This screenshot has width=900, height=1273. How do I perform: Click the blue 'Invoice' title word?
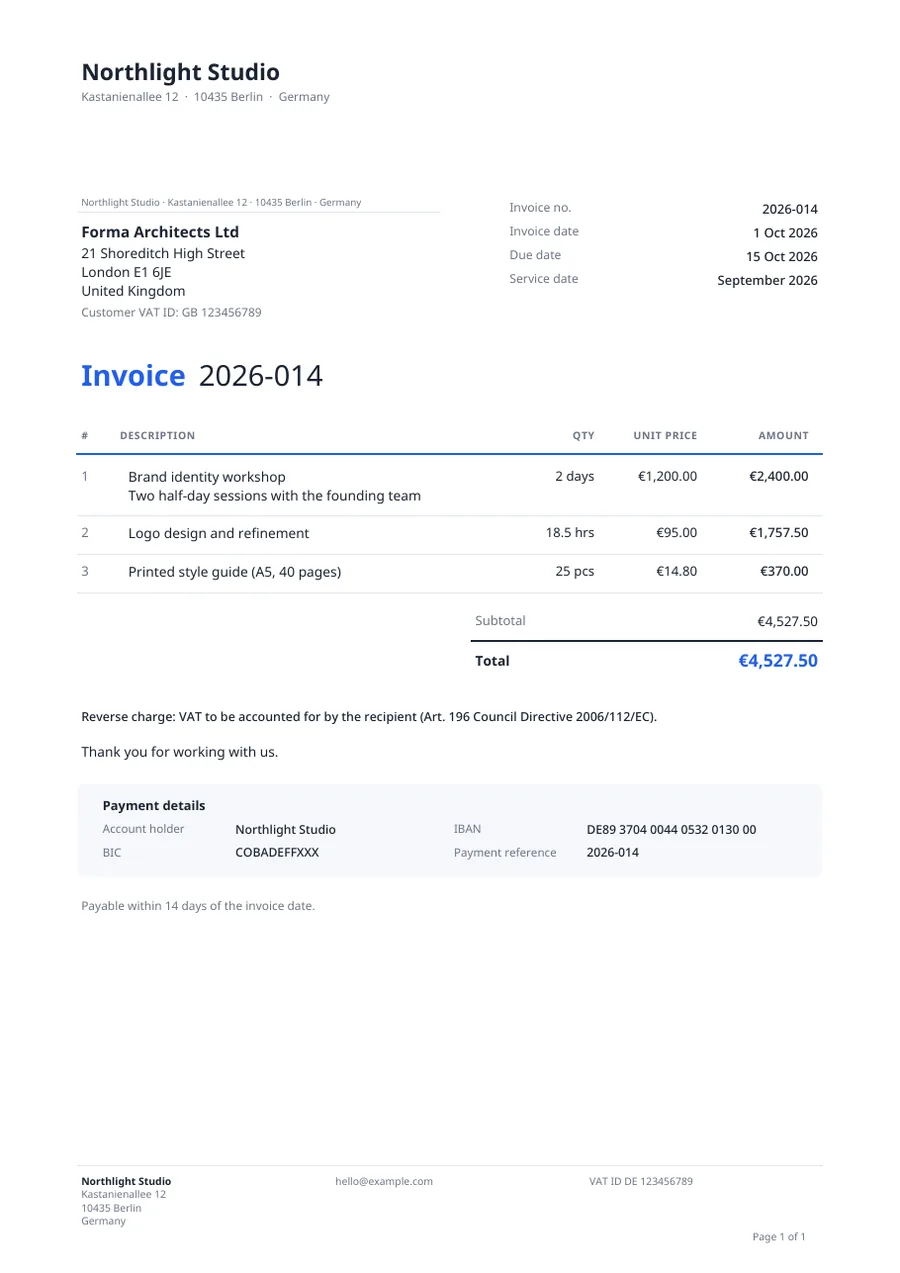point(133,376)
